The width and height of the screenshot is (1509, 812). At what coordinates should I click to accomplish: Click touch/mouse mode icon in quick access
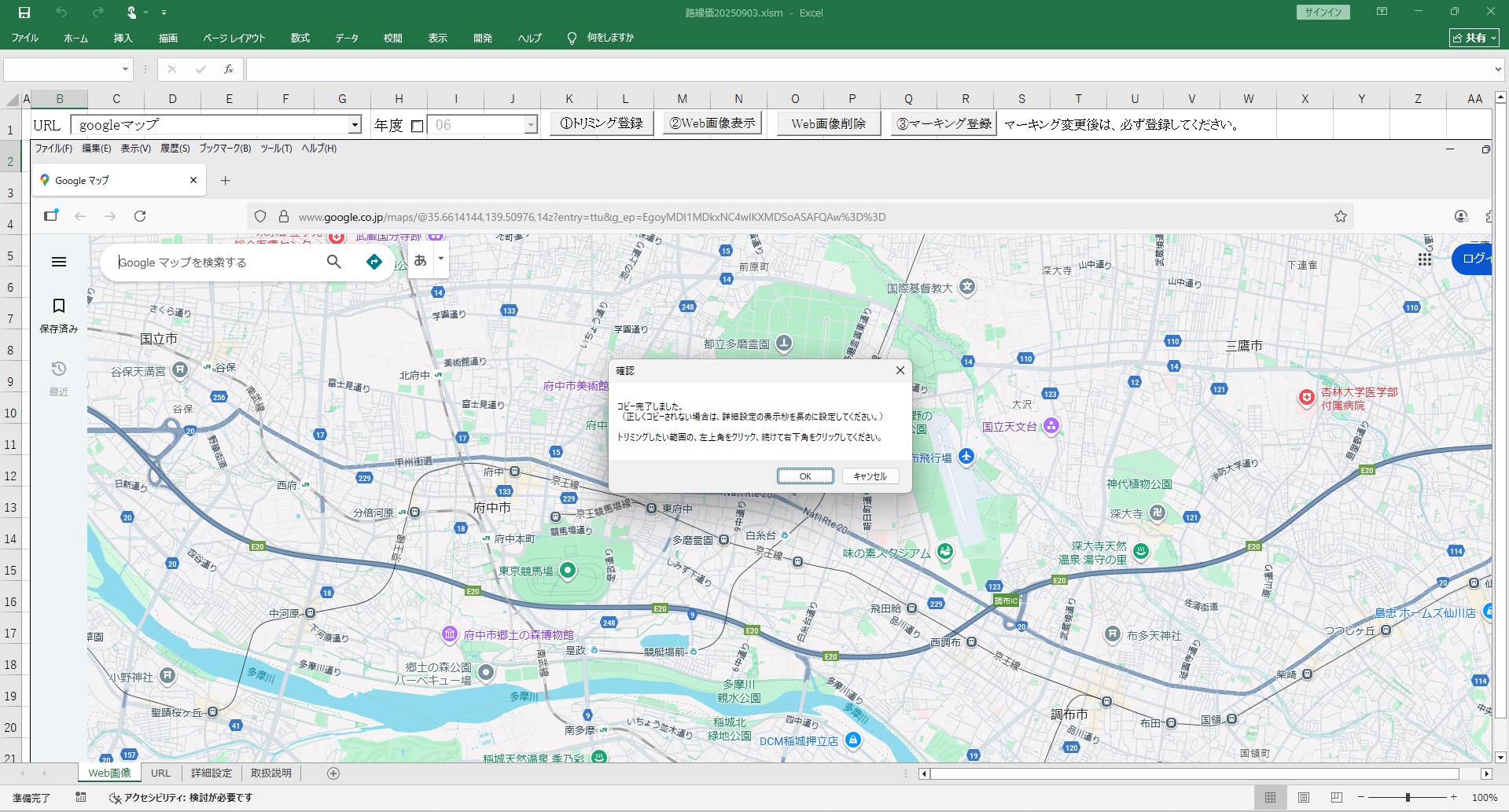point(132,13)
